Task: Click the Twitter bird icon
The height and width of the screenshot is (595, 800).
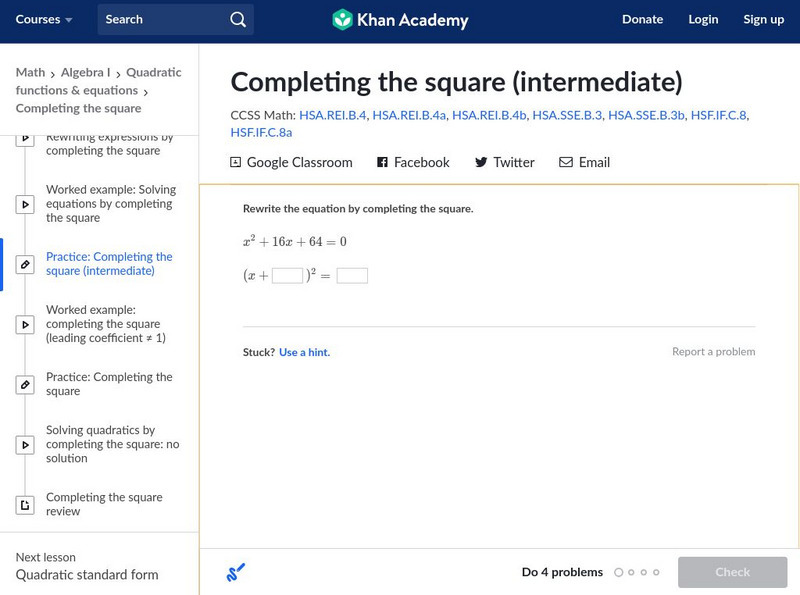Action: (x=481, y=162)
